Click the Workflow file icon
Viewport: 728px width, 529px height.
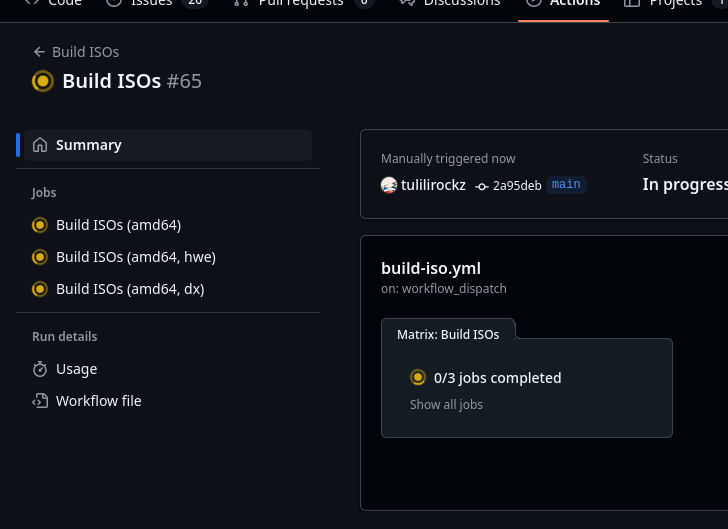pos(40,401)
